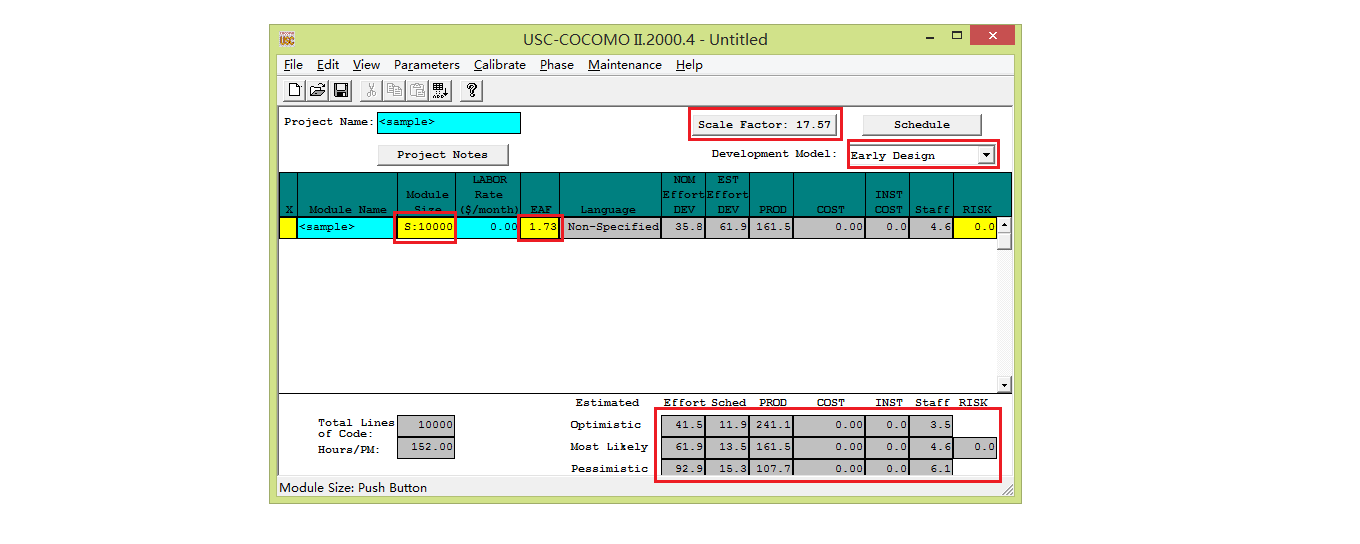Viewport: 1360px width, 544px height.
Task: Click the Labor Rate cell 0.00
Action: [488, 227]
